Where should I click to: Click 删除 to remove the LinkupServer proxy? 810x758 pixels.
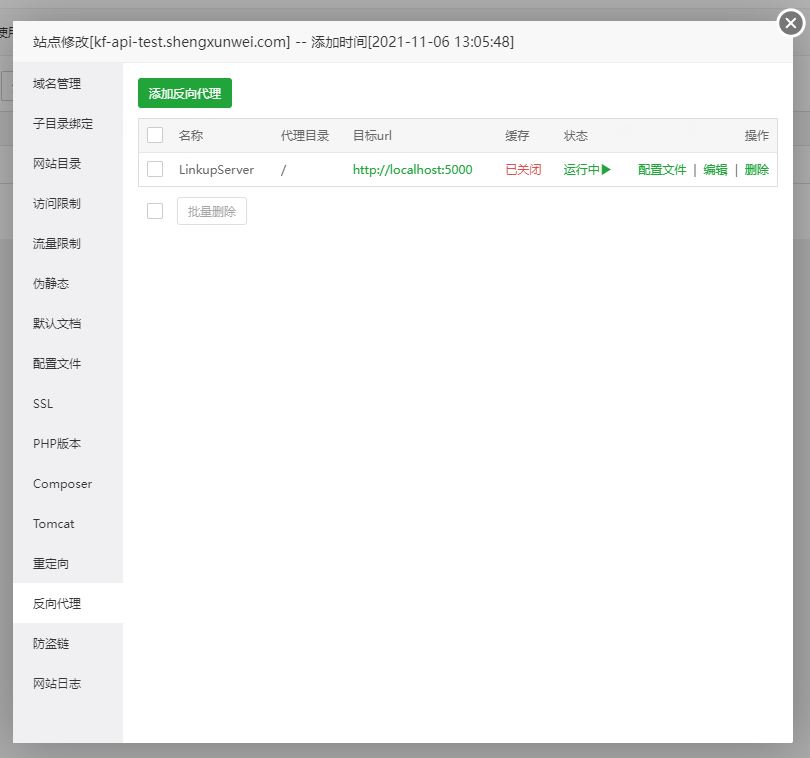[x=756, y=169]
